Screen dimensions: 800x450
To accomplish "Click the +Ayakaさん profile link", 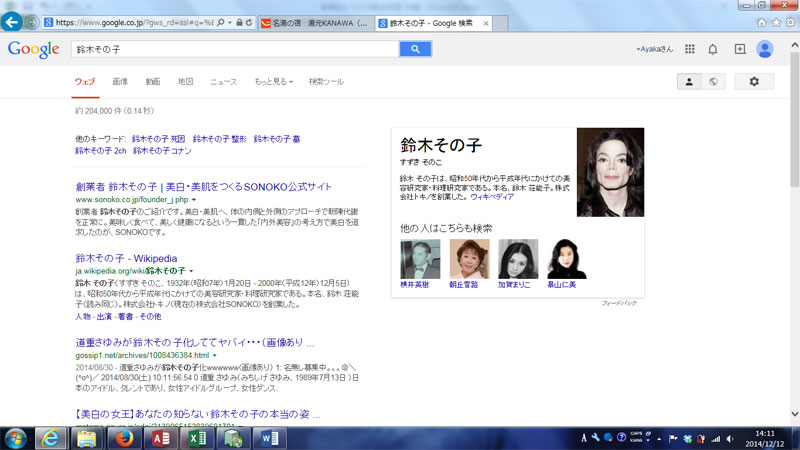I will [x=654, y=49].
